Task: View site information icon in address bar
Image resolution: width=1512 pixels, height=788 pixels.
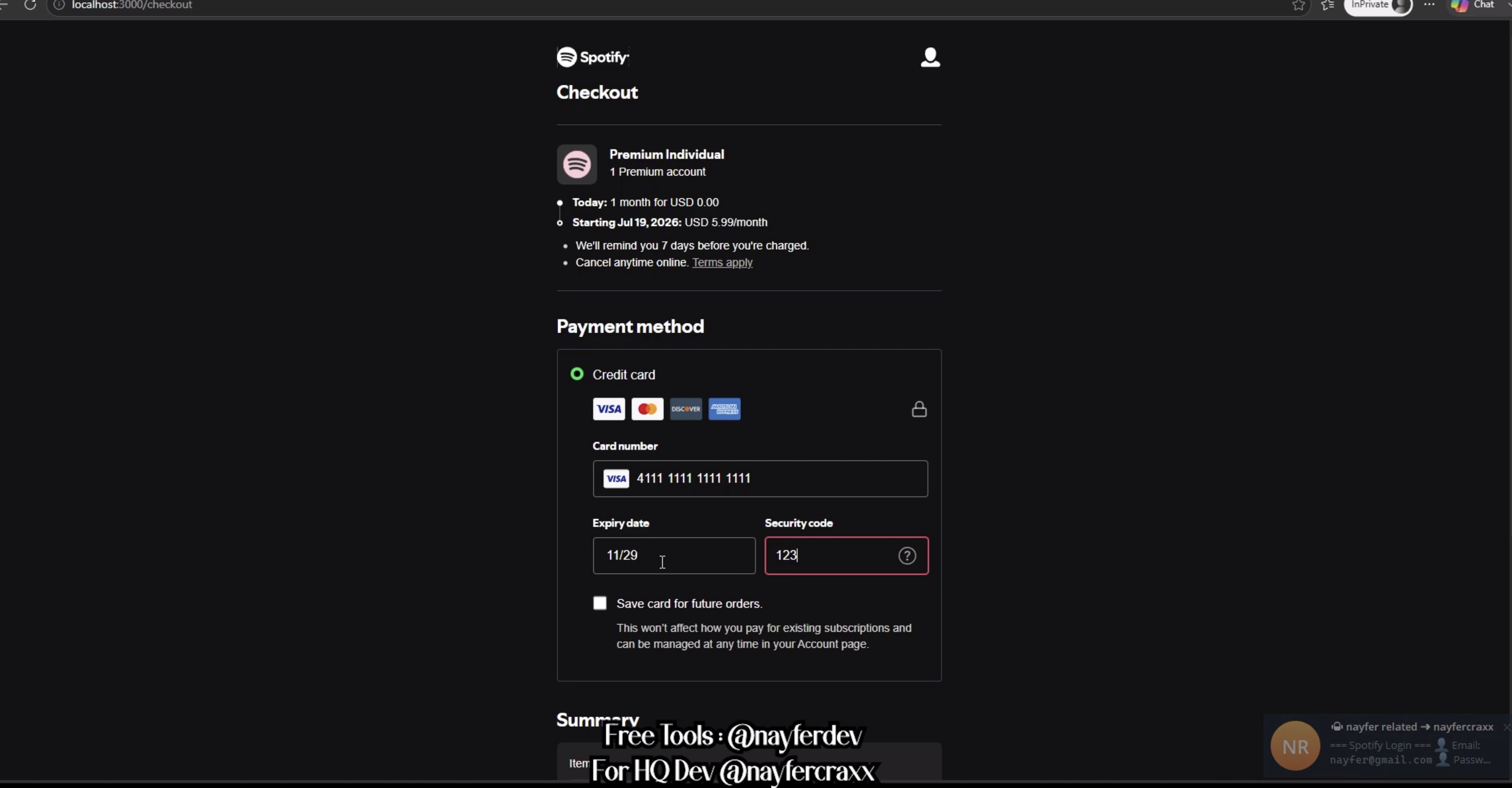Action: [59, 5]
